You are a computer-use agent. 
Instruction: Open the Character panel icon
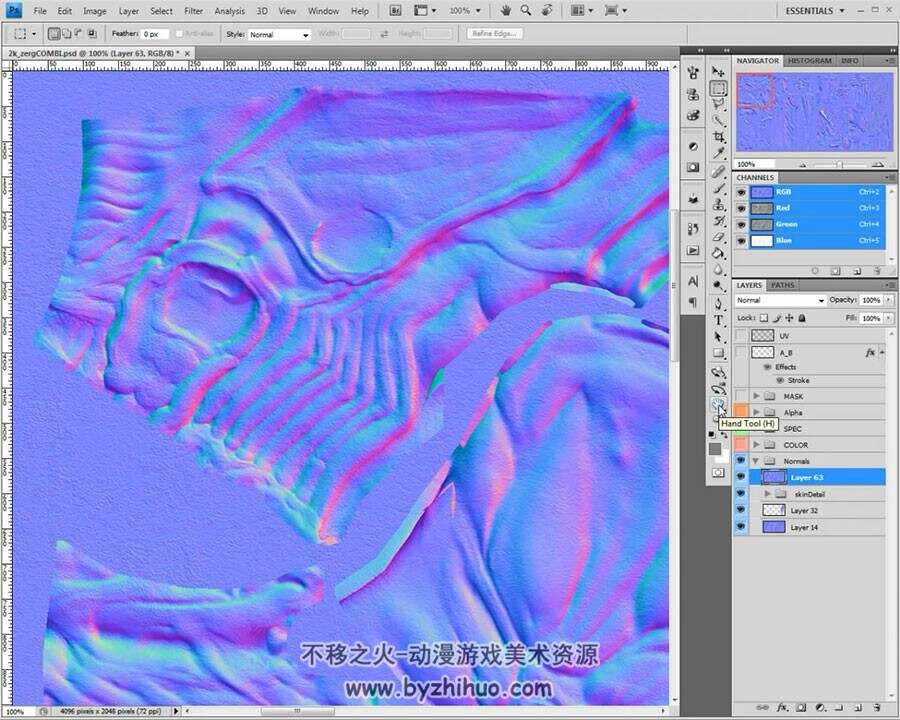(693, 281)
